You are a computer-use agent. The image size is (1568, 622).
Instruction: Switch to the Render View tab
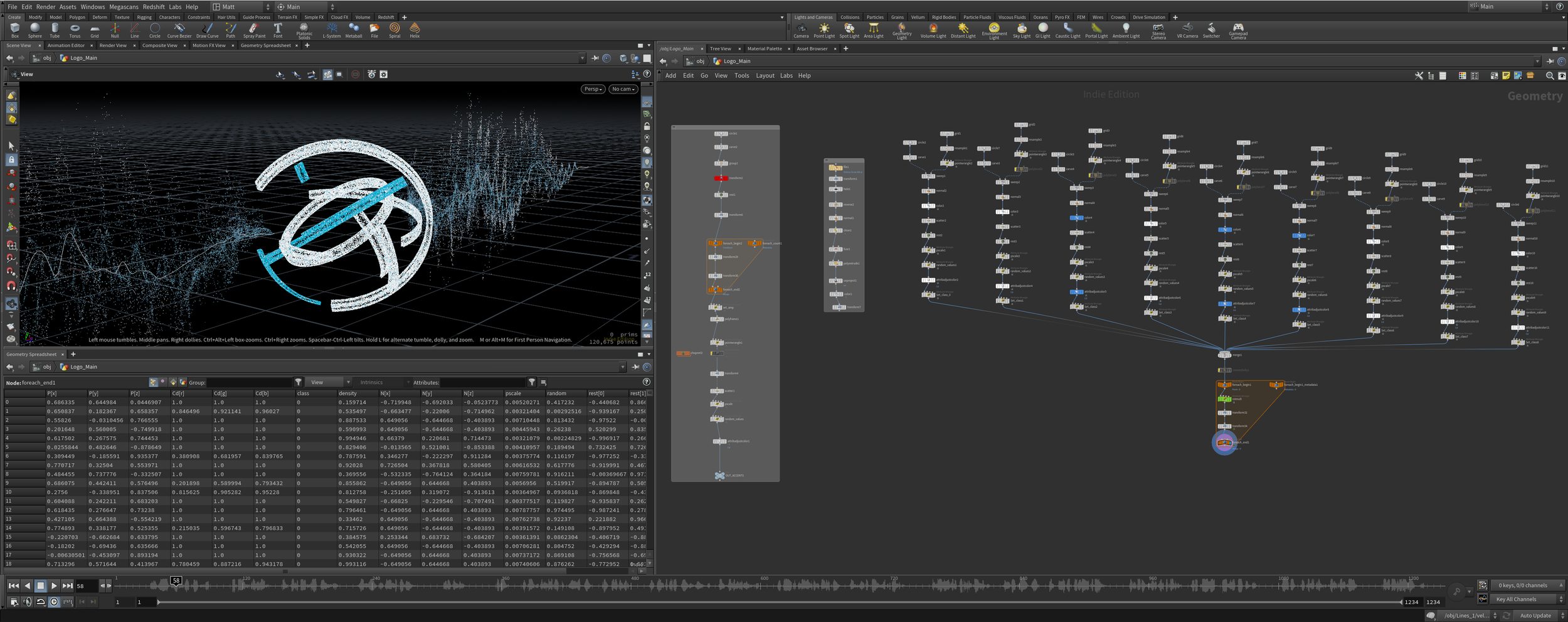click(113, 45)
